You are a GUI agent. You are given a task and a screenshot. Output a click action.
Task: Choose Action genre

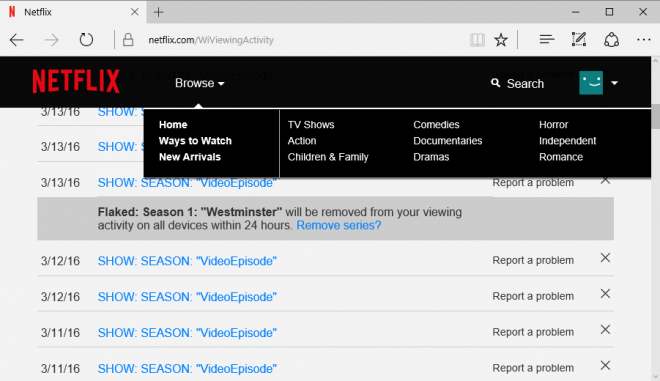pyautogui.click(x=302, y=141)
